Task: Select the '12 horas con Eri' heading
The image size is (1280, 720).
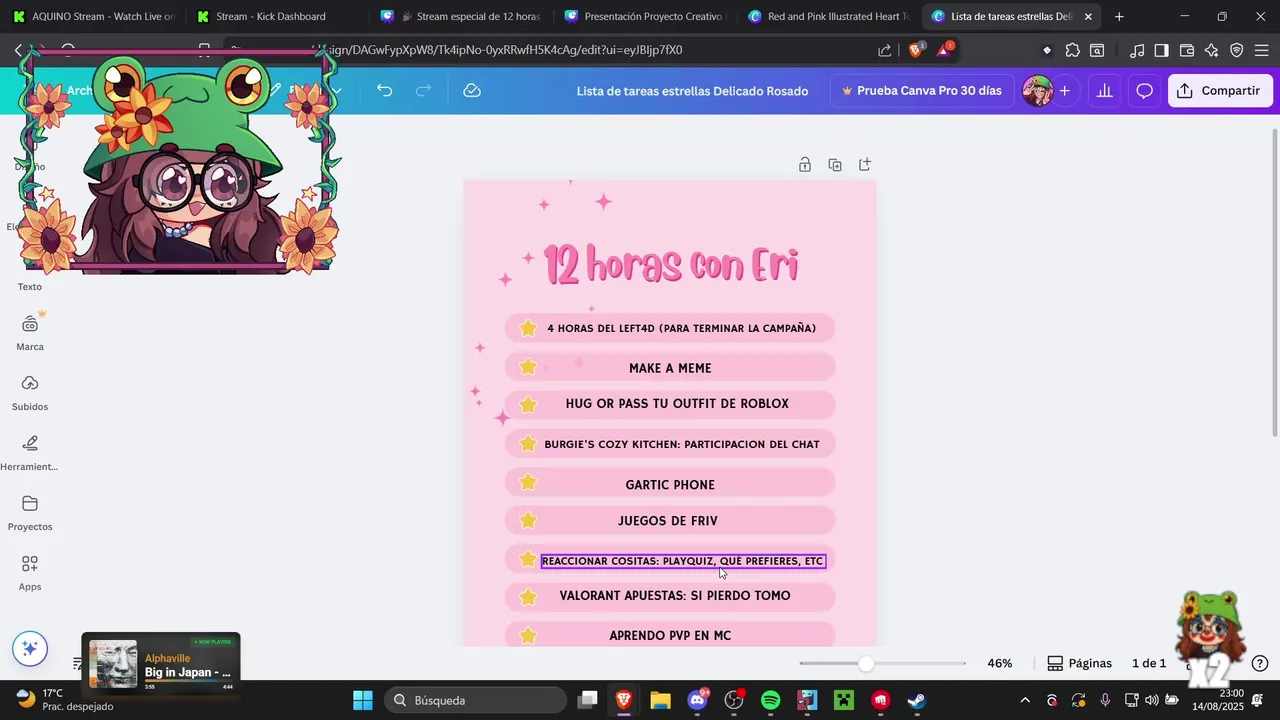Action: click(x=670, y=266)
